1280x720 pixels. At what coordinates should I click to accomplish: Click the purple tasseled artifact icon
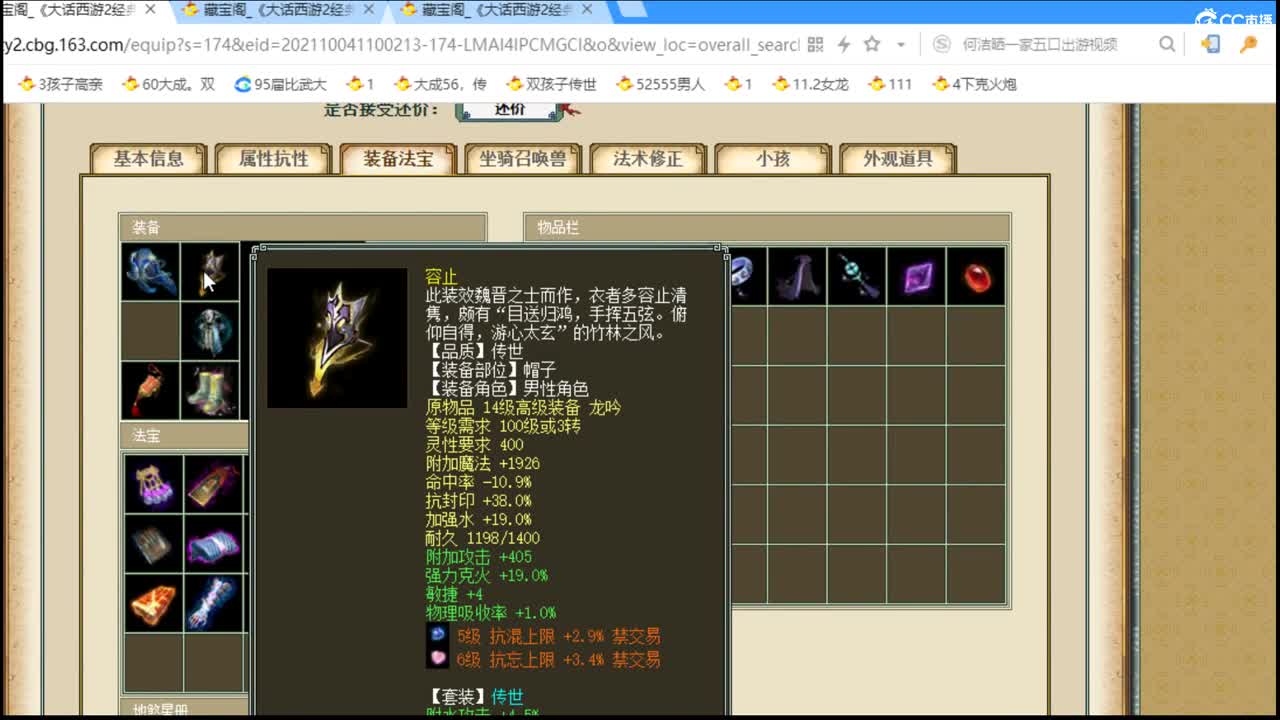click(154, 483)
